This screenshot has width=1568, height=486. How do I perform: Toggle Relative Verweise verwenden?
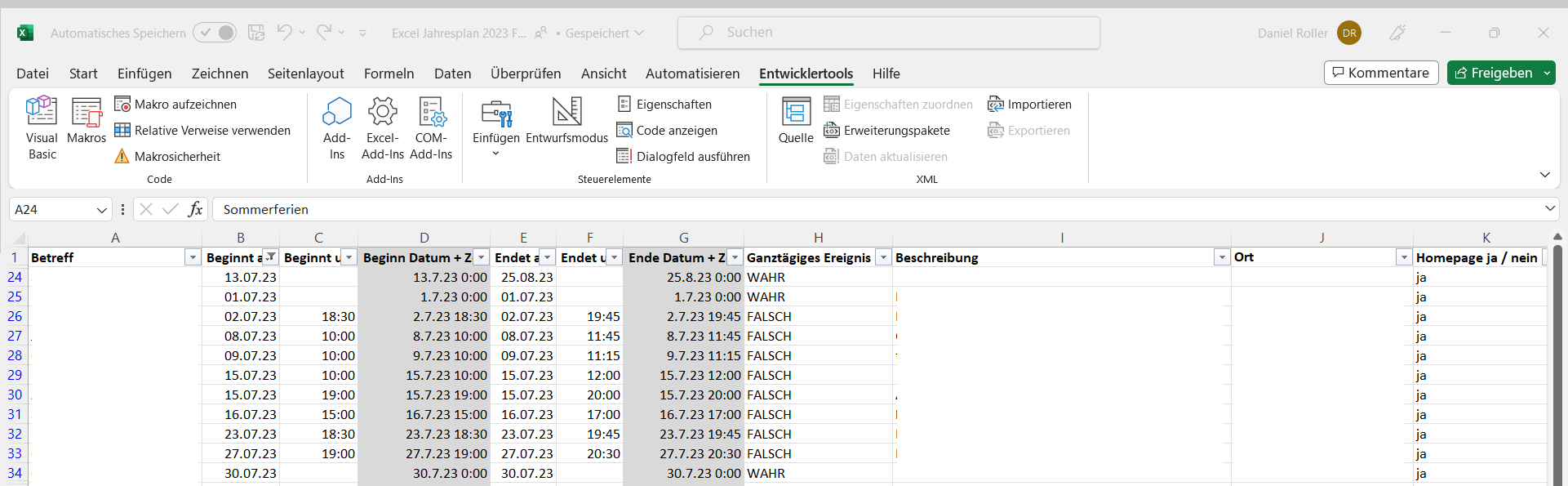click(x=202, y=130)
